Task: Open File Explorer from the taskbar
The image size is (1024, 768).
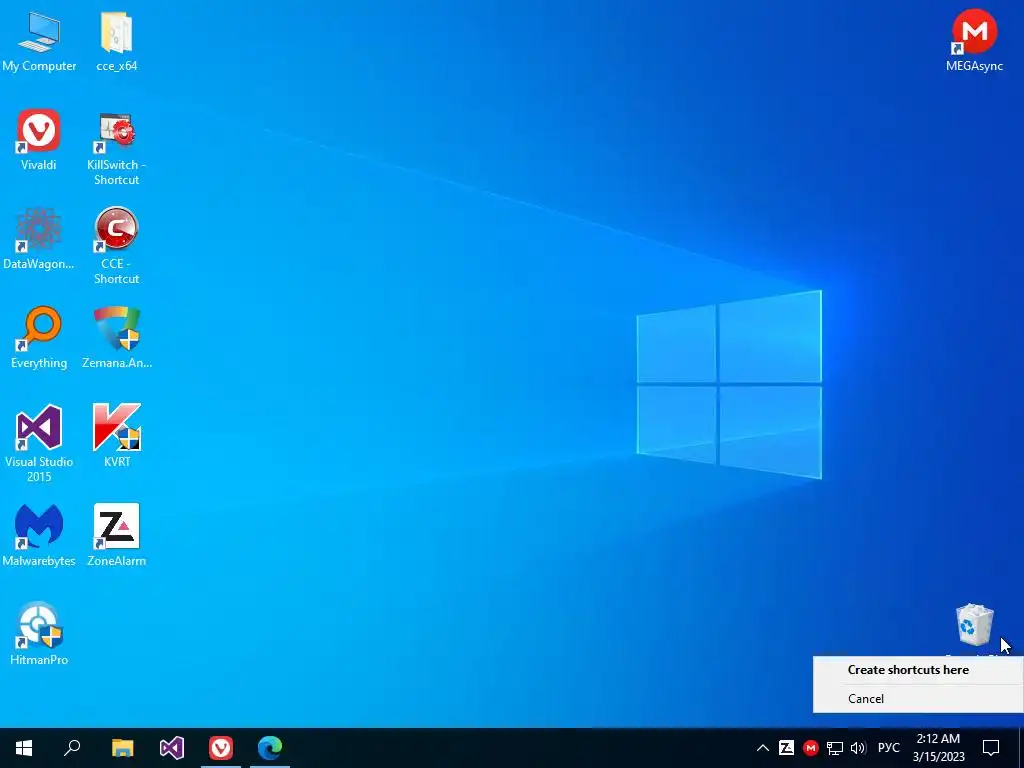Action: [122, 748]
